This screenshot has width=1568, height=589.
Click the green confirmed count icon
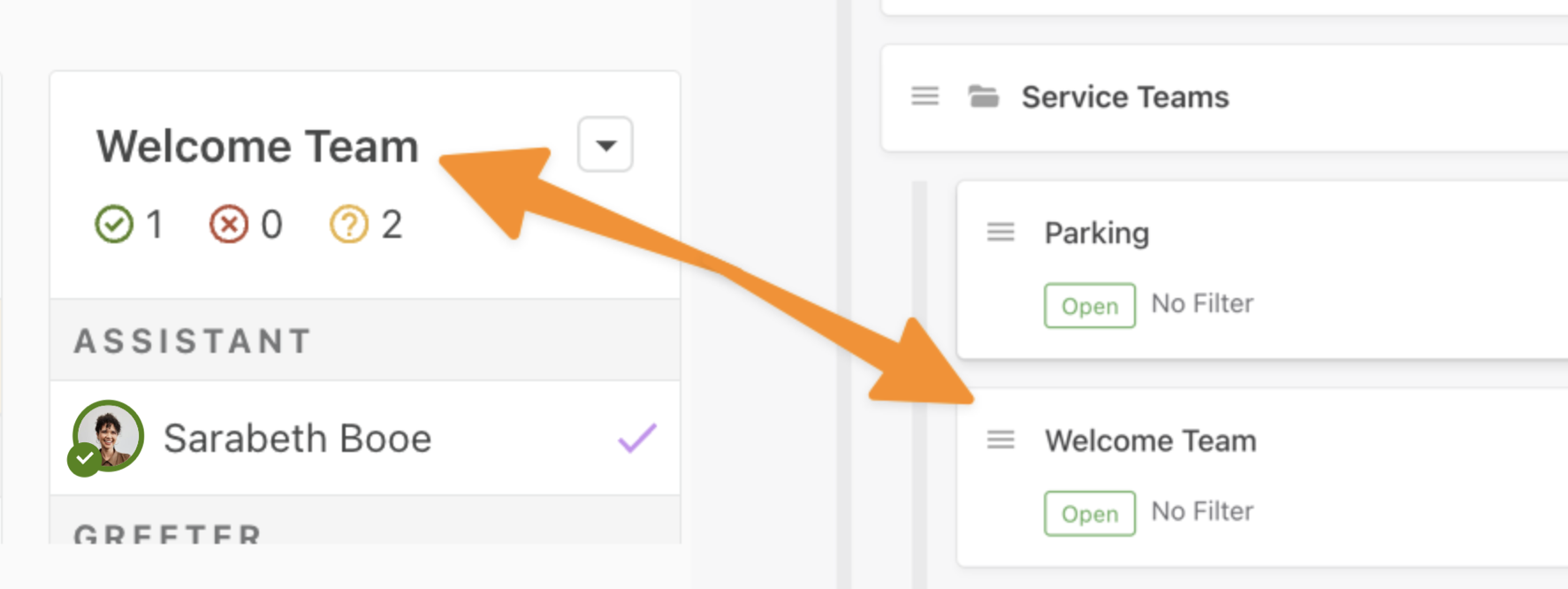click(114, 225)
